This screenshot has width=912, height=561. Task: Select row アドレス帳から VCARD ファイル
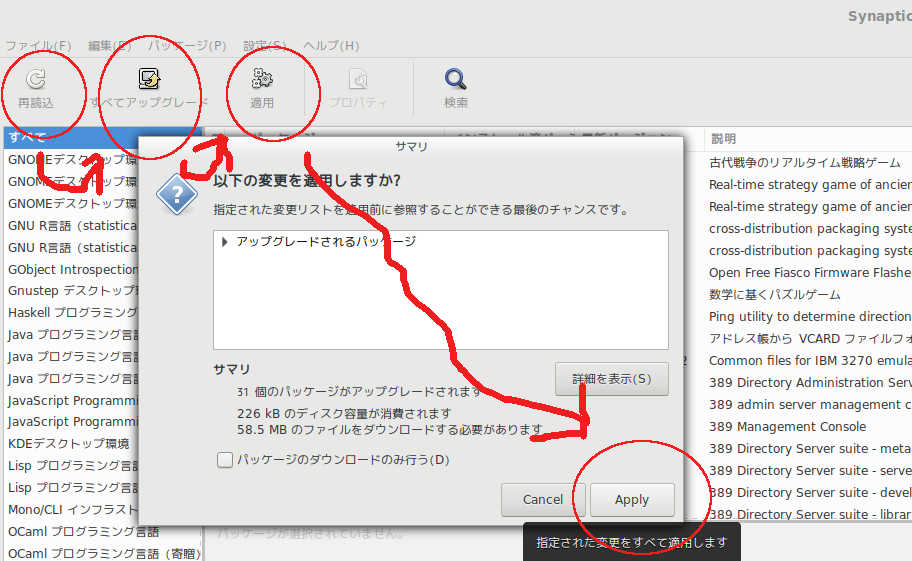[x=808, y=338]
